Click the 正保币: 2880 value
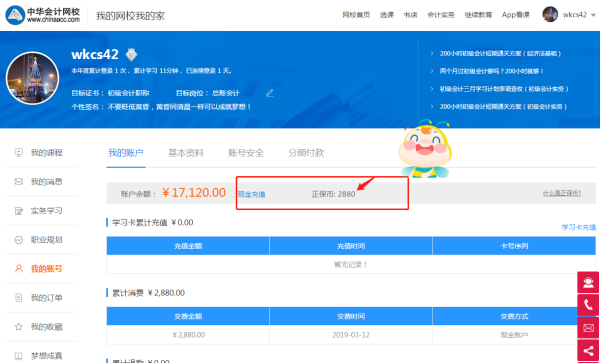 point(333,194)
